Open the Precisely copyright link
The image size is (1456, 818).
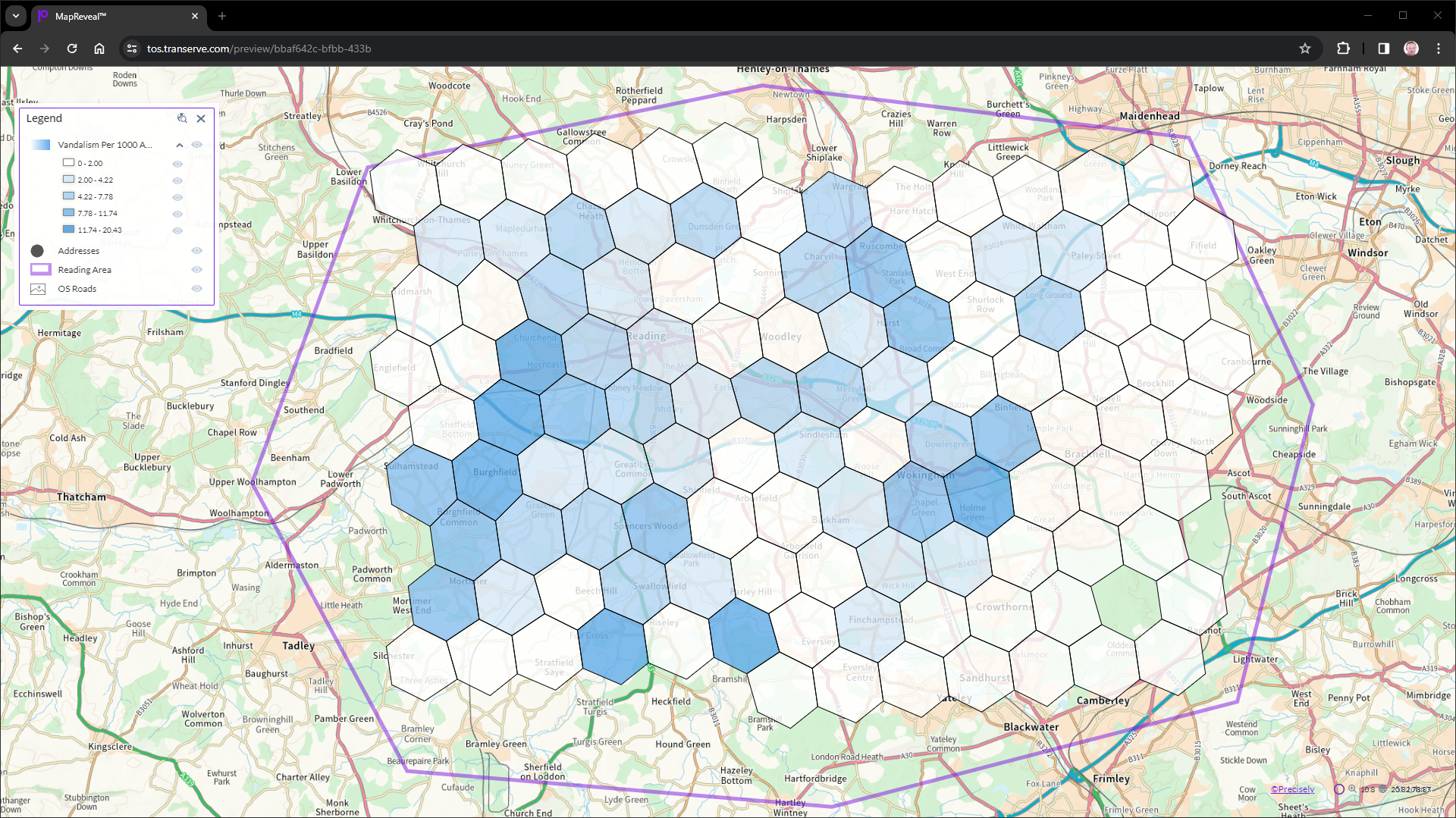click(x=1293, y=789)
